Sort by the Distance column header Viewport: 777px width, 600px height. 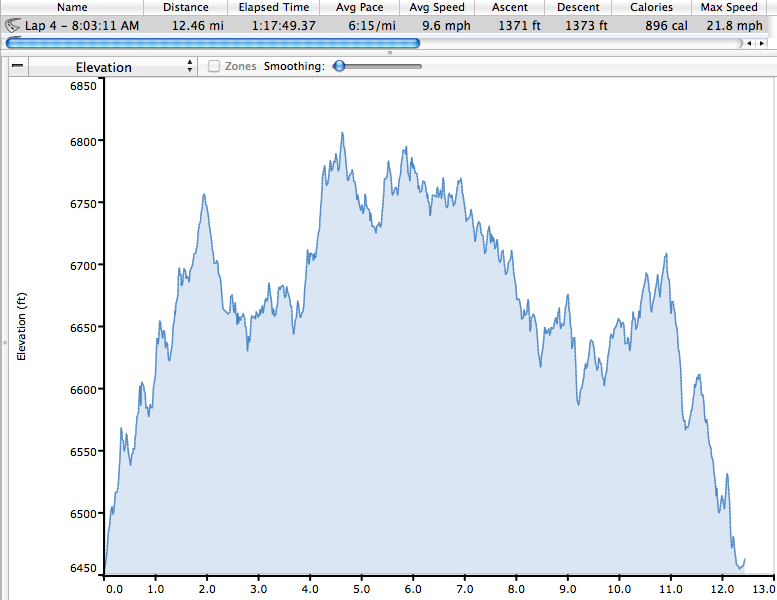tap(185, 7)
